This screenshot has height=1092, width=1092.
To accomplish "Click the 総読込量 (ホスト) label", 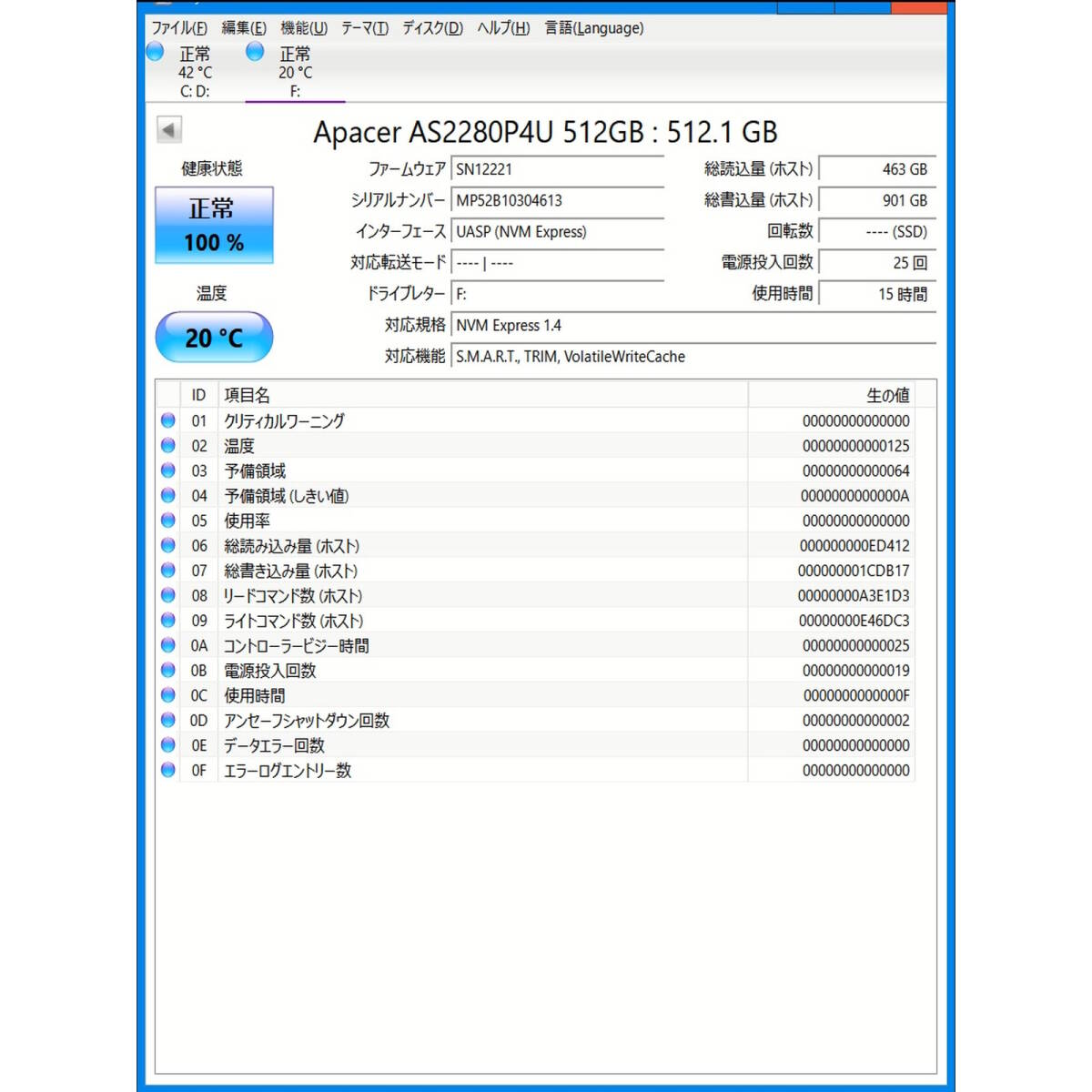I will [759, 169].
